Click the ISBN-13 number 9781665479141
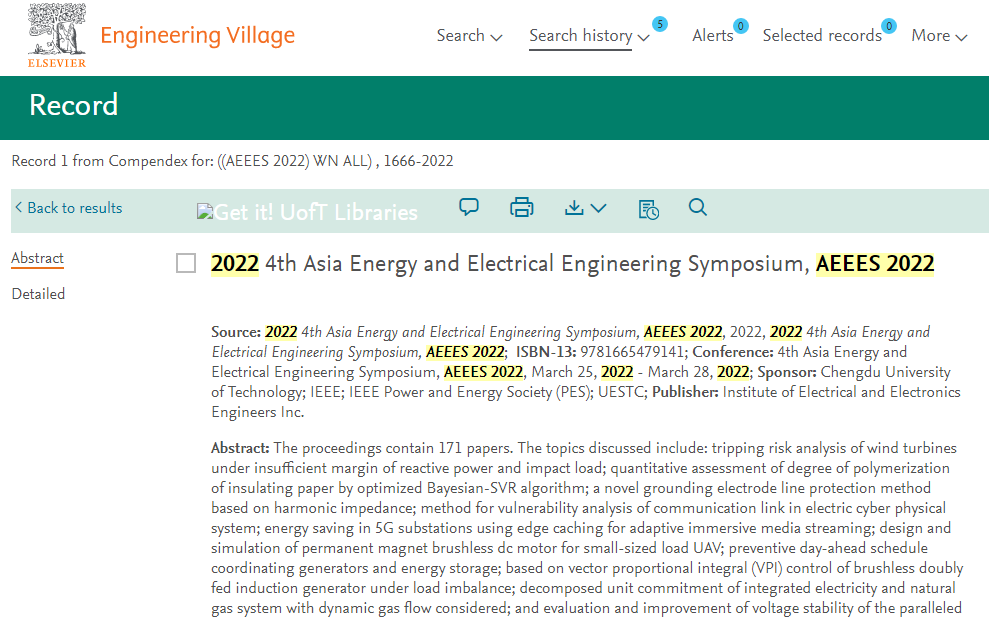 pos(632,352)
